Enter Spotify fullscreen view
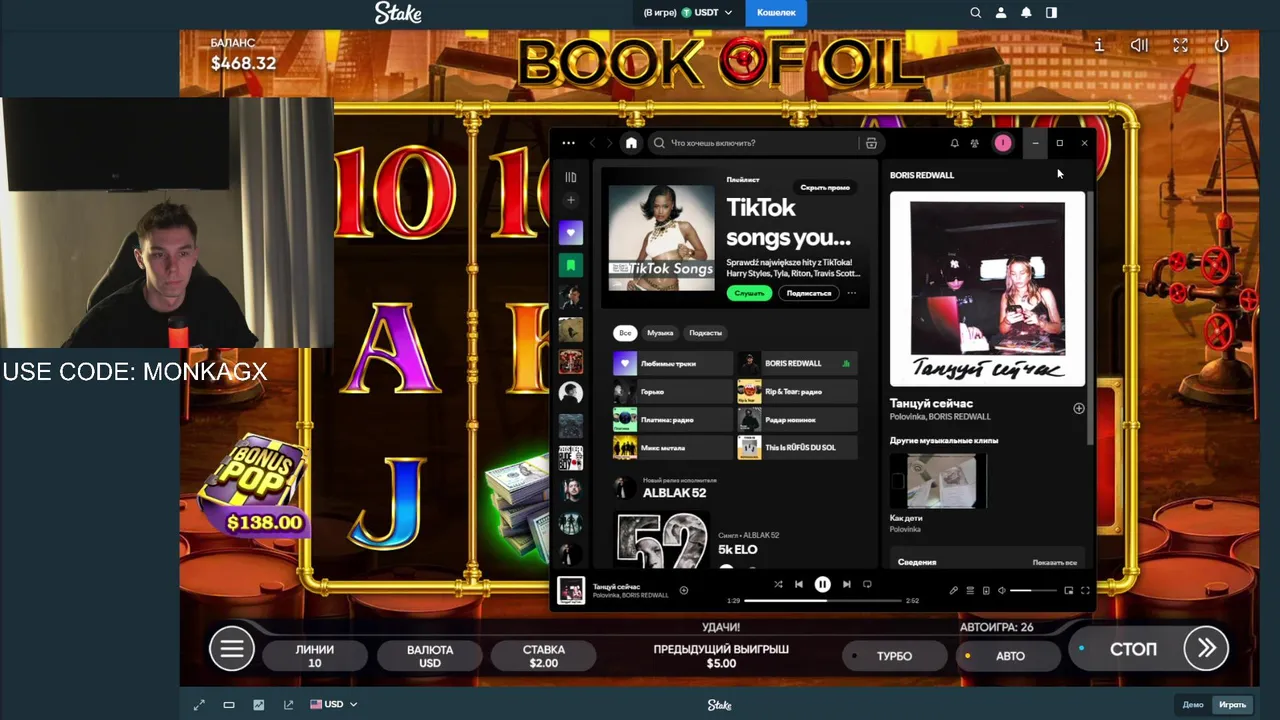This screenshot has height=720, width=1280. click(1085, 590)
